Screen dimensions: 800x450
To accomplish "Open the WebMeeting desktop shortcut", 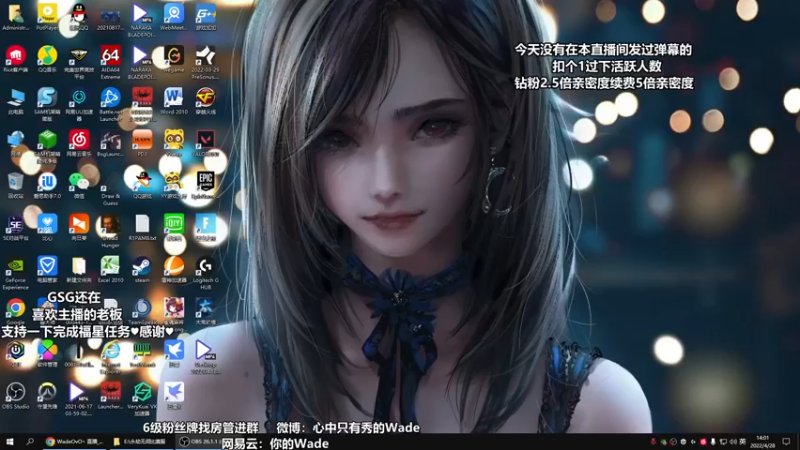I will point(173,17).
